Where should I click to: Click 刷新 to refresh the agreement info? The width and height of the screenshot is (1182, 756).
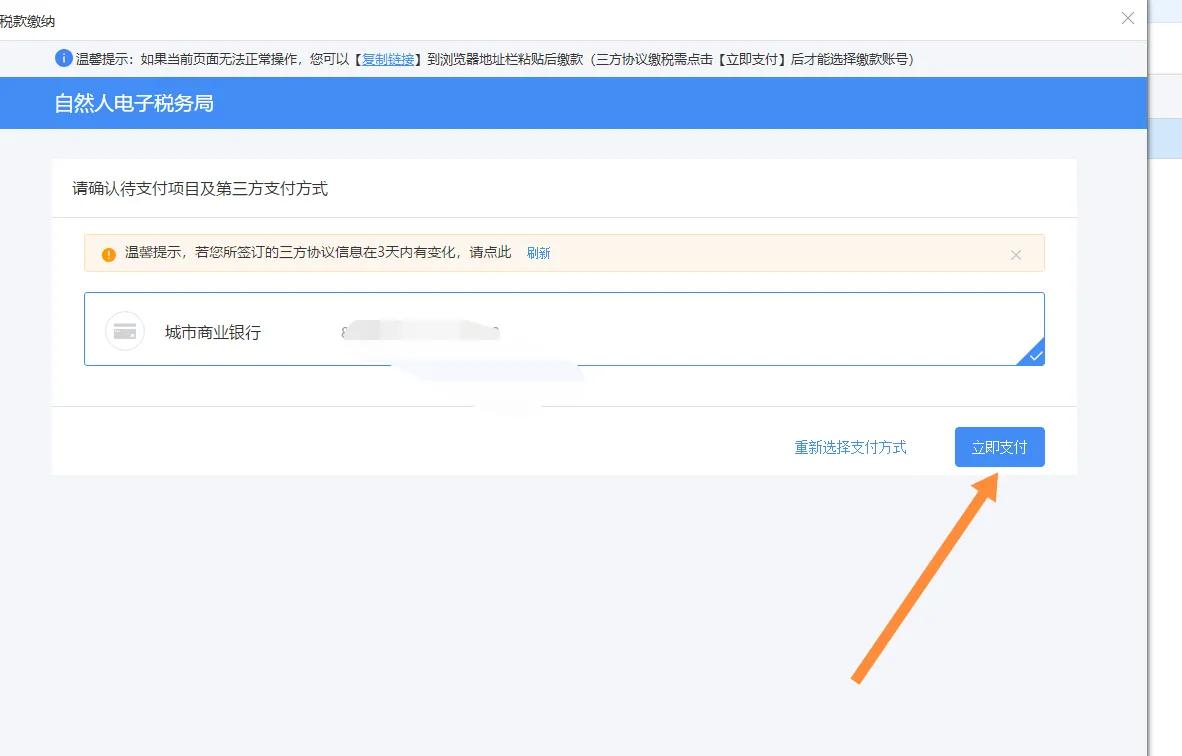point(538,253)
